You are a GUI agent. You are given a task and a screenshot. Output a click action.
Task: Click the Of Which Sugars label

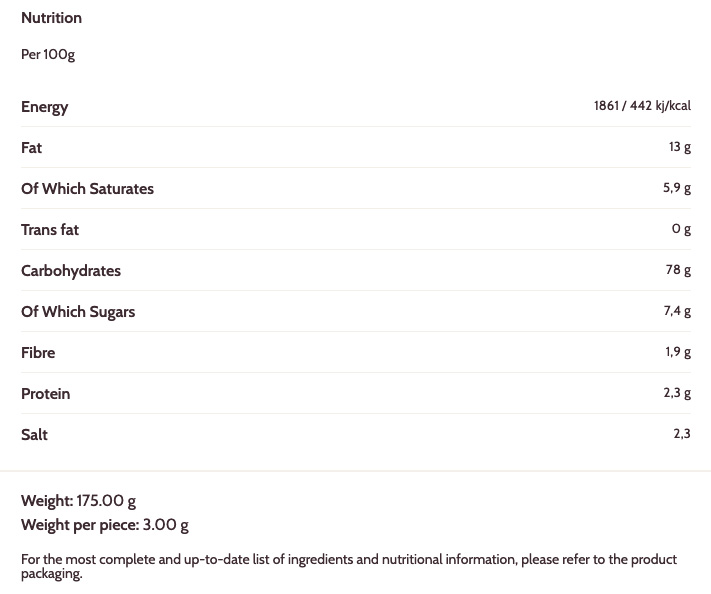pyautogui.click(x=78, y=312)
